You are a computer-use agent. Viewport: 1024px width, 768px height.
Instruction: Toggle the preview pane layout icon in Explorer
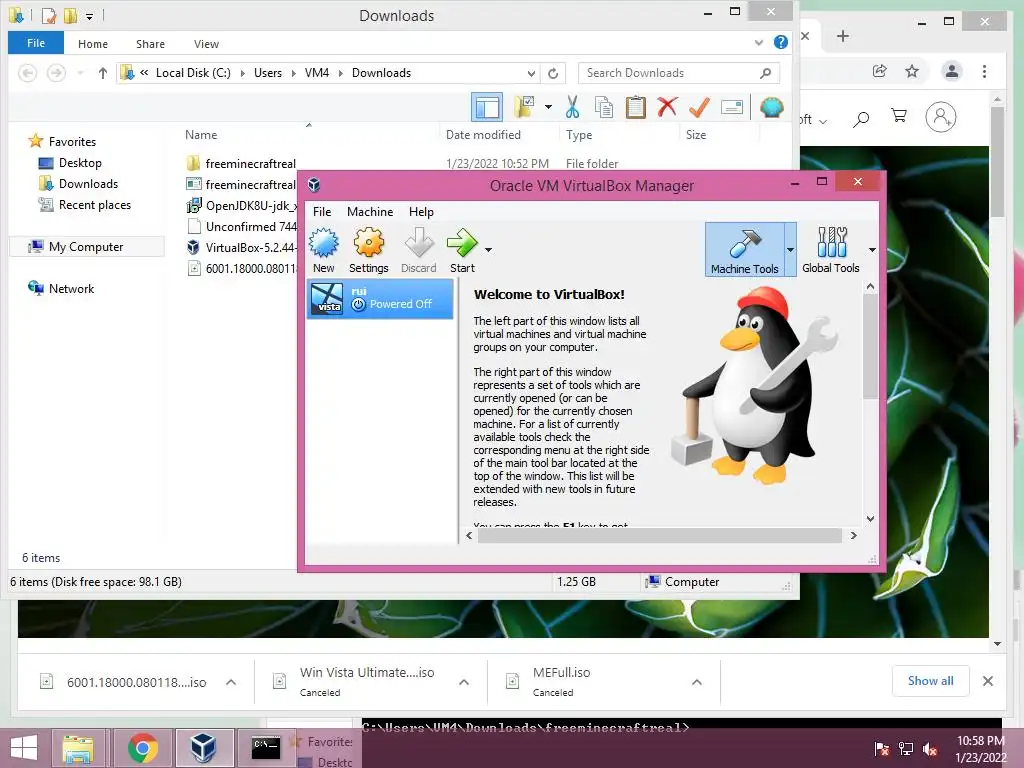487,107
